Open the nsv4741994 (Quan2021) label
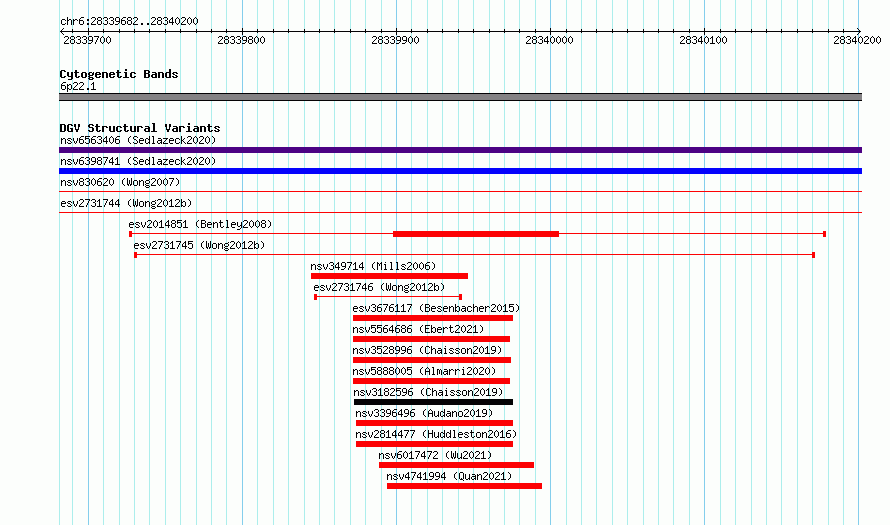This screenshot has height=525, width=890. 449,476
